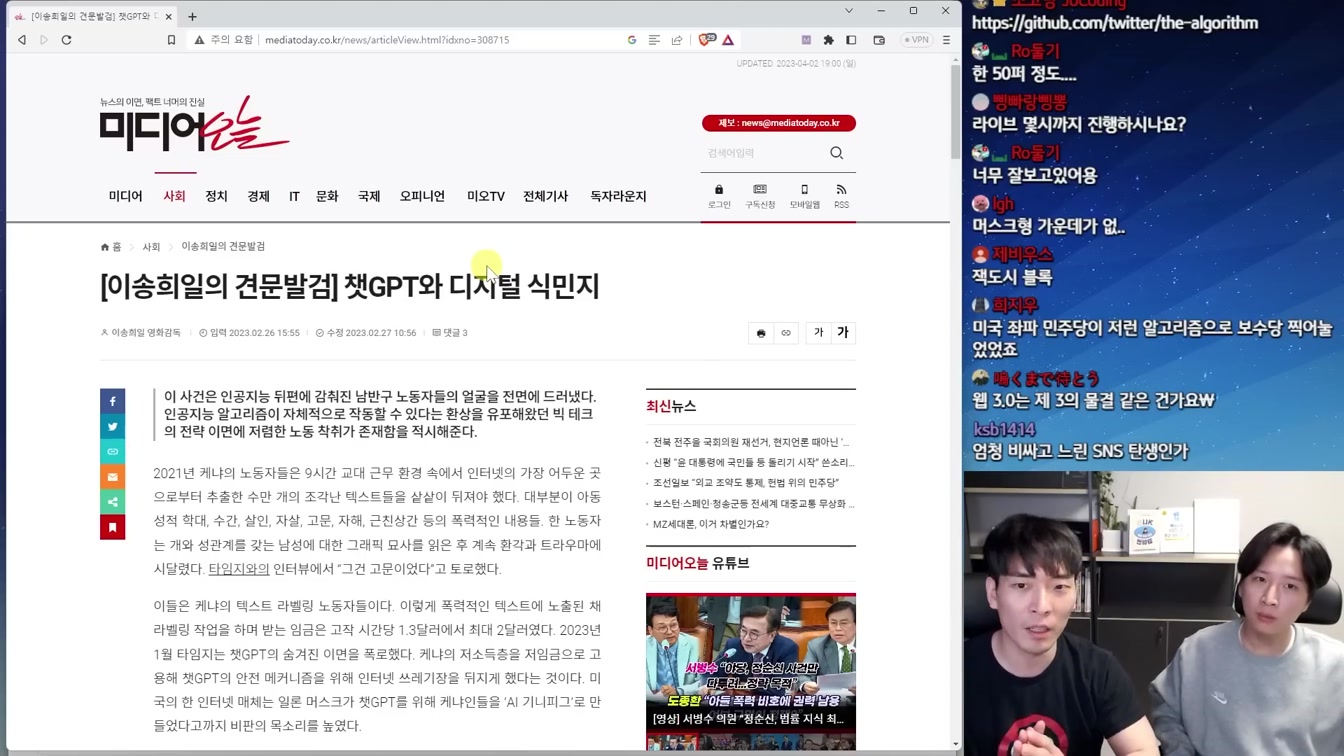The width and height of the screenshot is (1344, 756).
Task: Open the browser hamburger menu
Action: 946,40
